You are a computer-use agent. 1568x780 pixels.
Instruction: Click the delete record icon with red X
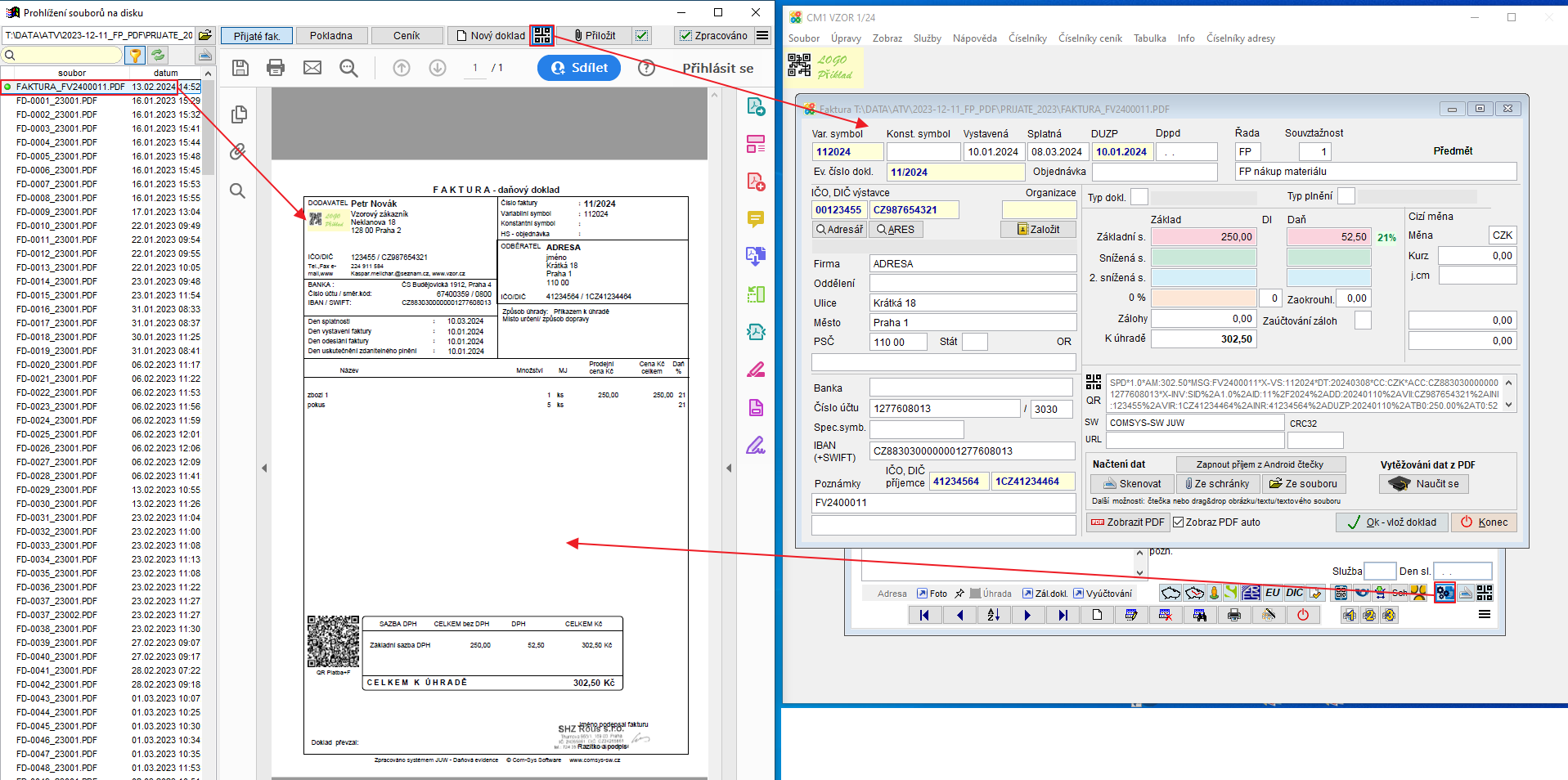[x=1166, y=615]
